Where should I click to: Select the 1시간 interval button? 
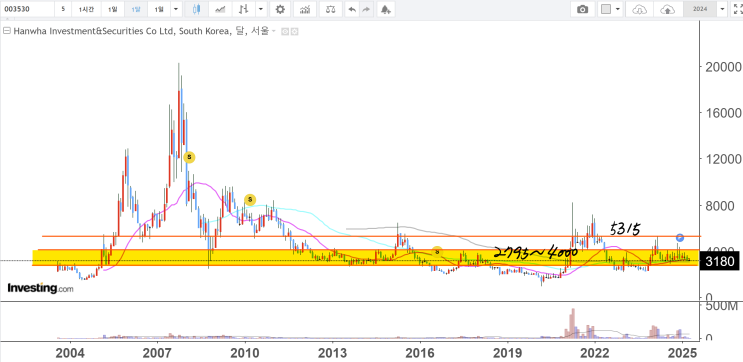tap(86, 9)
